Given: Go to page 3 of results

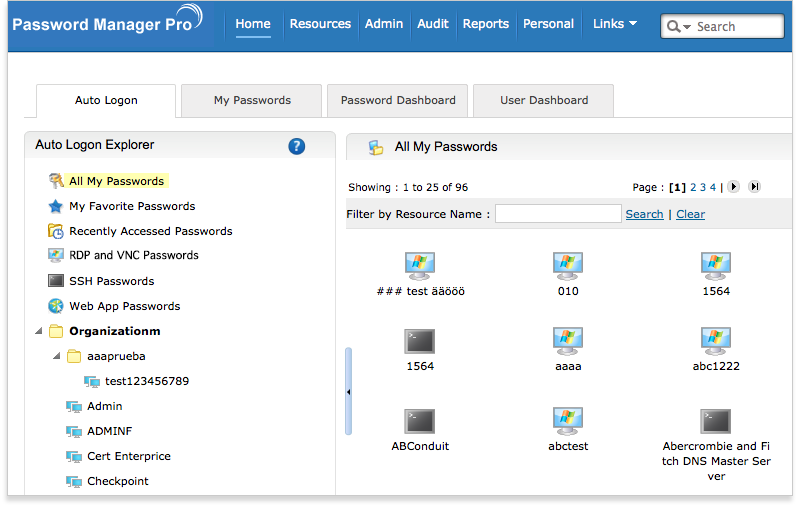Looking at the screenshot, I should 704,187.
